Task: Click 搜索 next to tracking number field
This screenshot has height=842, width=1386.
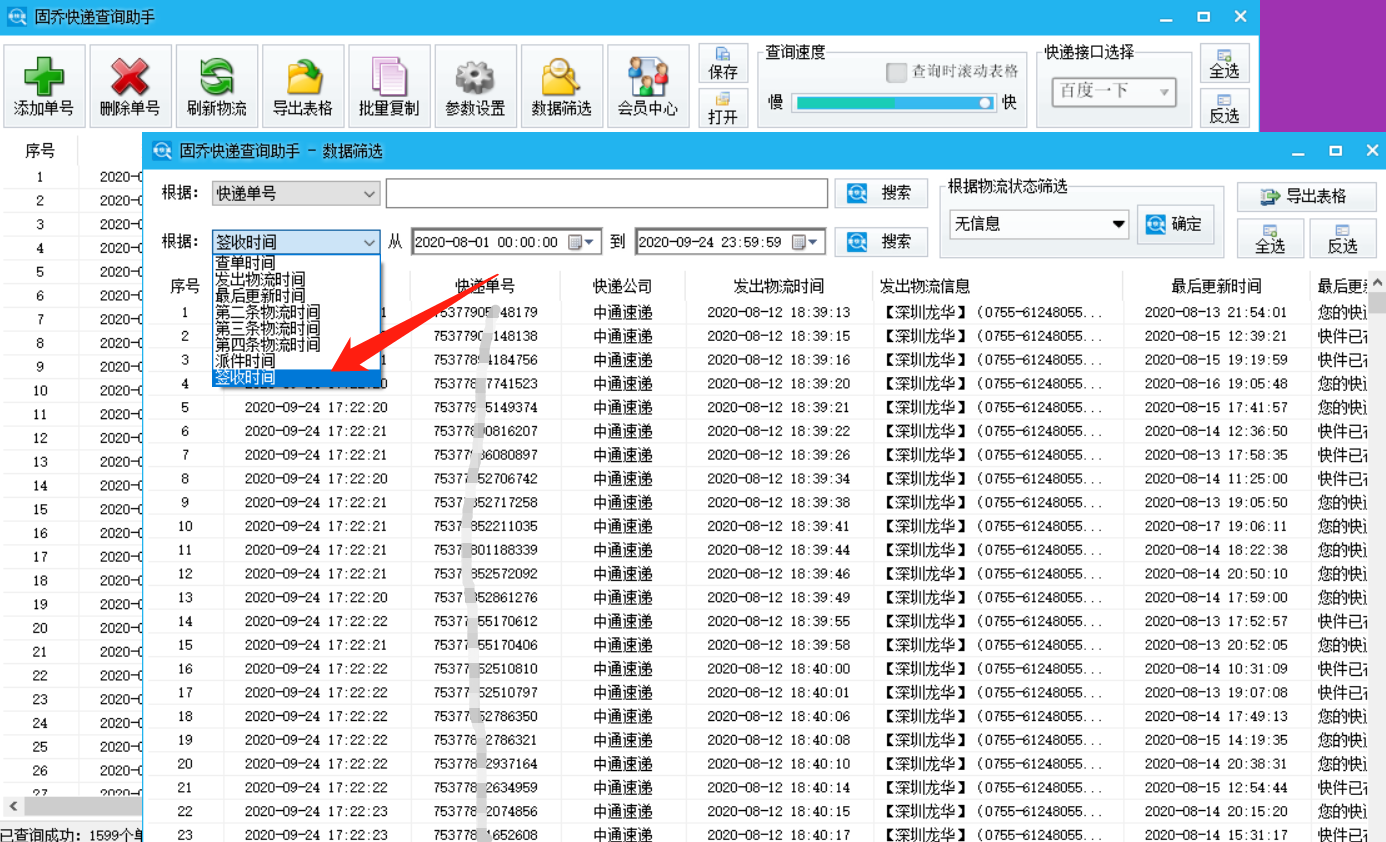Action: (881, 193)
